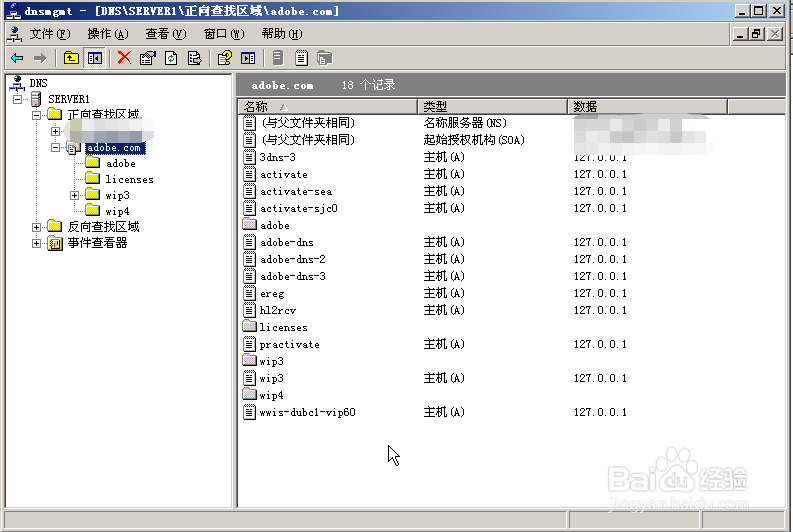793x532 pixels.
Task: Sort records by the 类型 column header
Action: point(493,107)
